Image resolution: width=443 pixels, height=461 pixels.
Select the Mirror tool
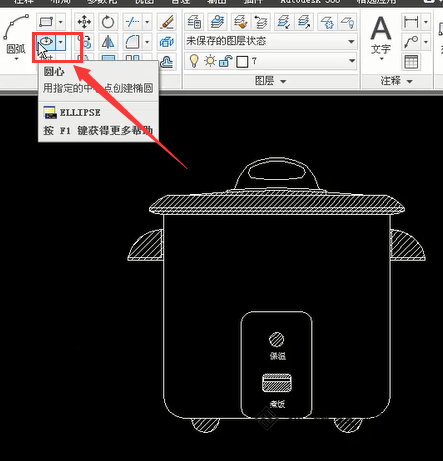click(108, 42)
